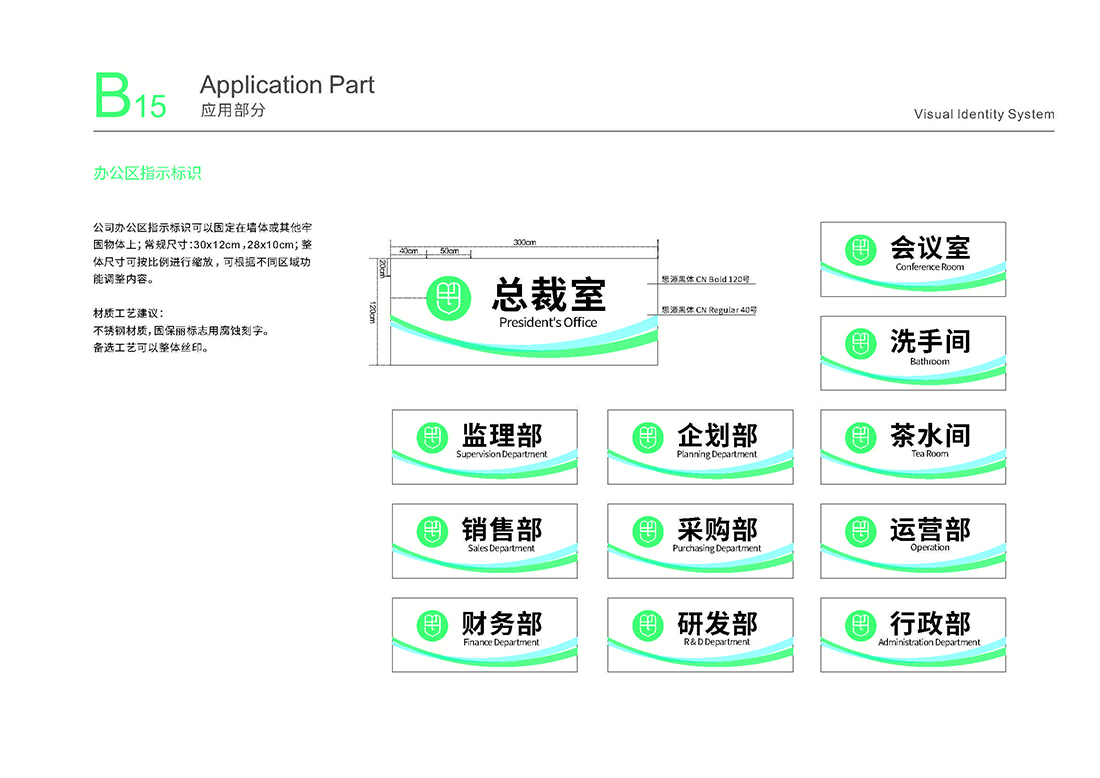Select the logo on the Planning Department sign
This screenshot has width=1100, height=778.
648,437
